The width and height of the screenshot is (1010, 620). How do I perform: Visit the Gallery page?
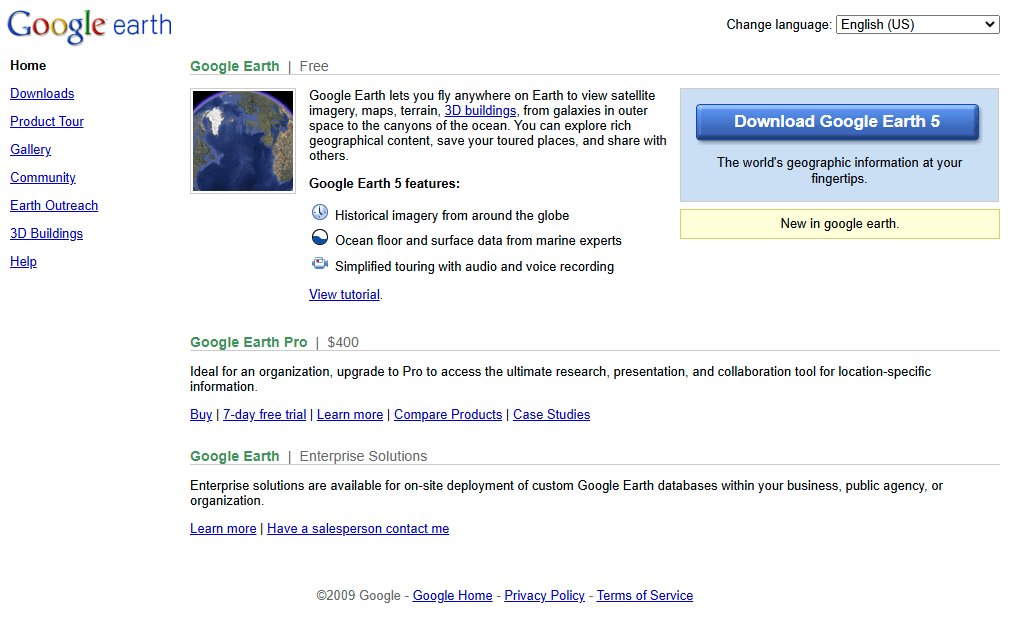30,149
